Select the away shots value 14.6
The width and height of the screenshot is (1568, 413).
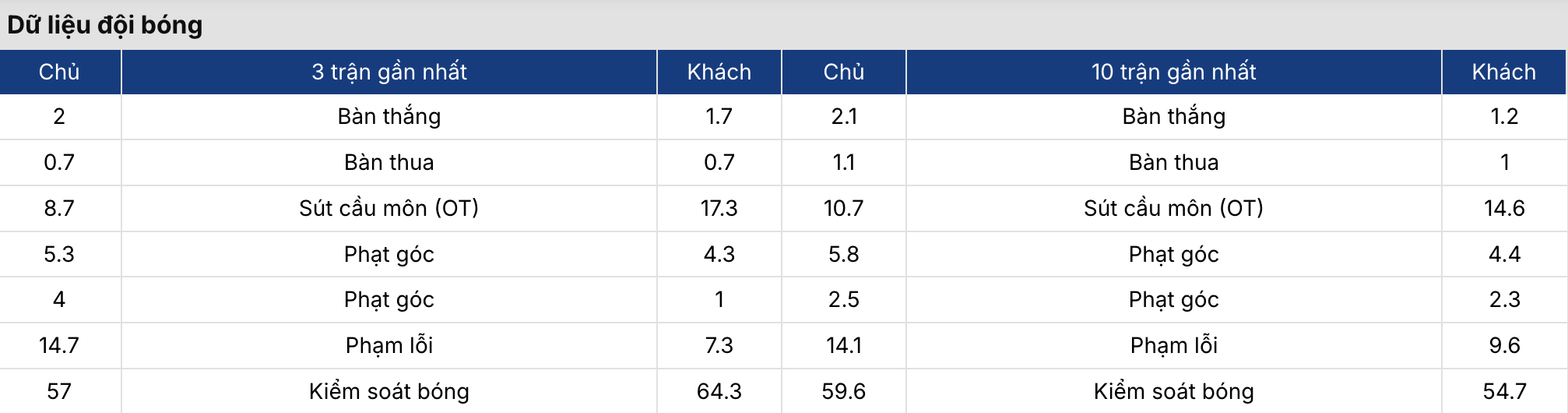1504,208
